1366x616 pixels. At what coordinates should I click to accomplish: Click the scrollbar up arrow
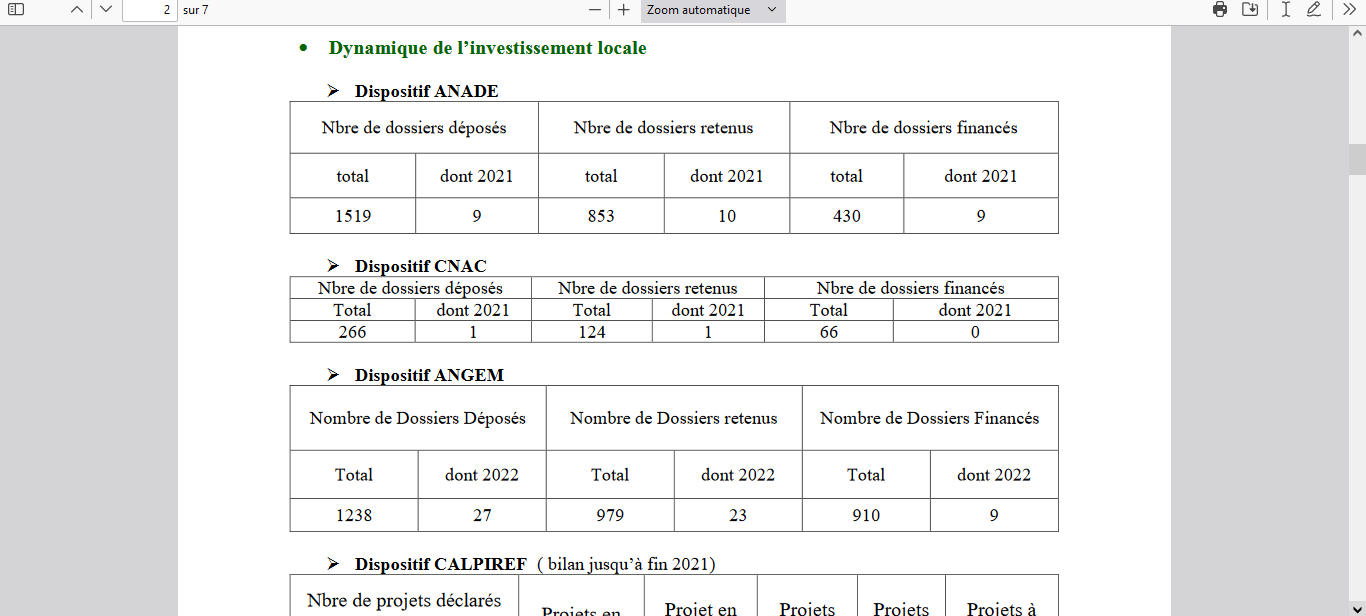[1357, 33]
